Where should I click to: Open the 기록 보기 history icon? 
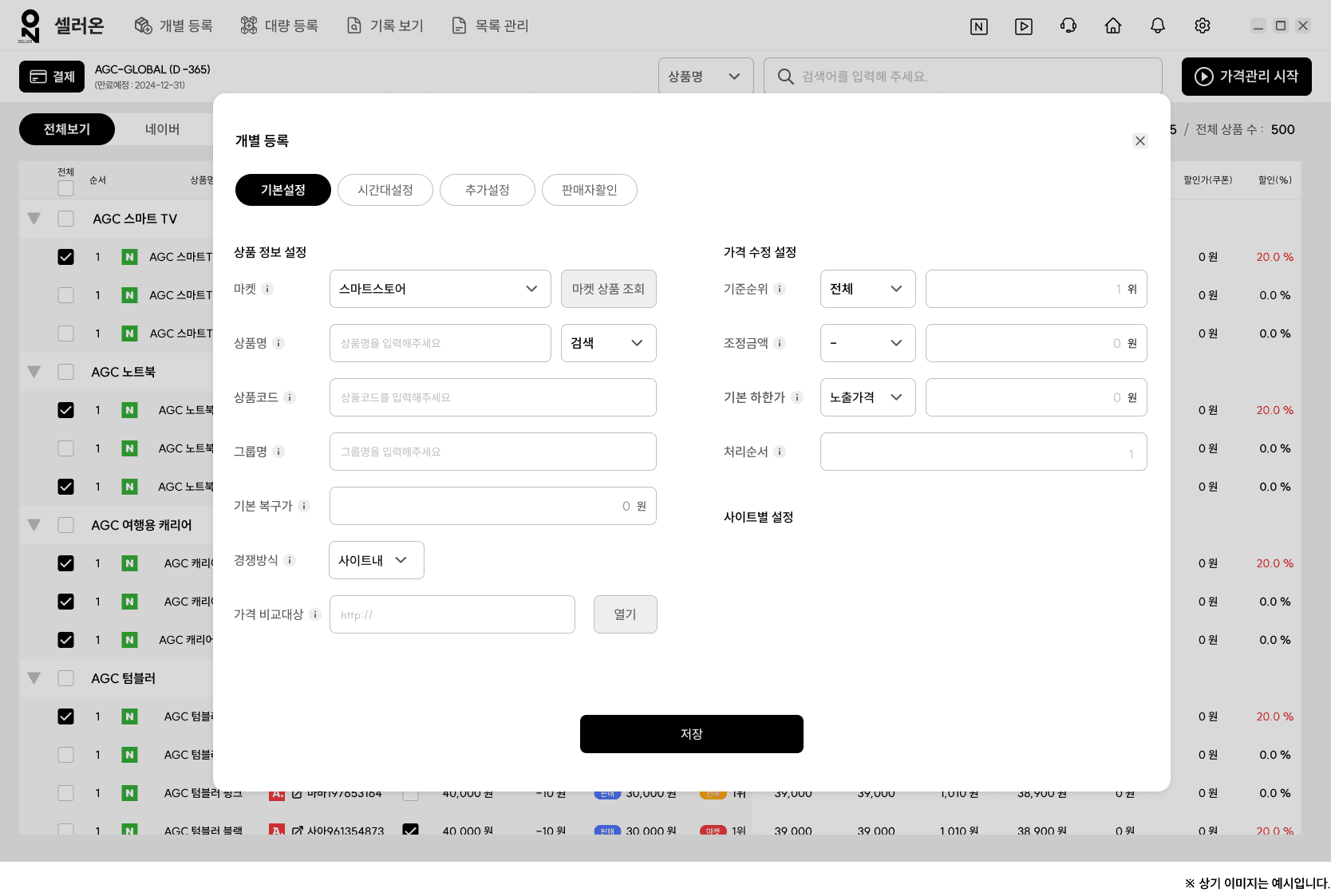(353, 25)
